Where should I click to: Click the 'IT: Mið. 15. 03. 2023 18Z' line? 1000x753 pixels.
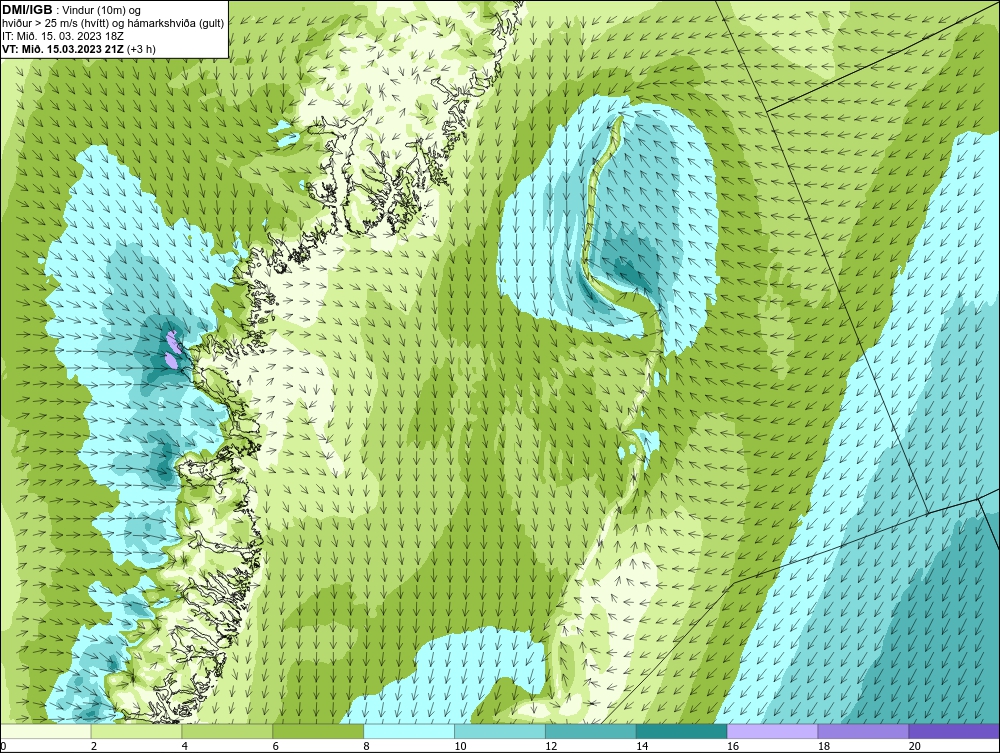pos(62,36)
